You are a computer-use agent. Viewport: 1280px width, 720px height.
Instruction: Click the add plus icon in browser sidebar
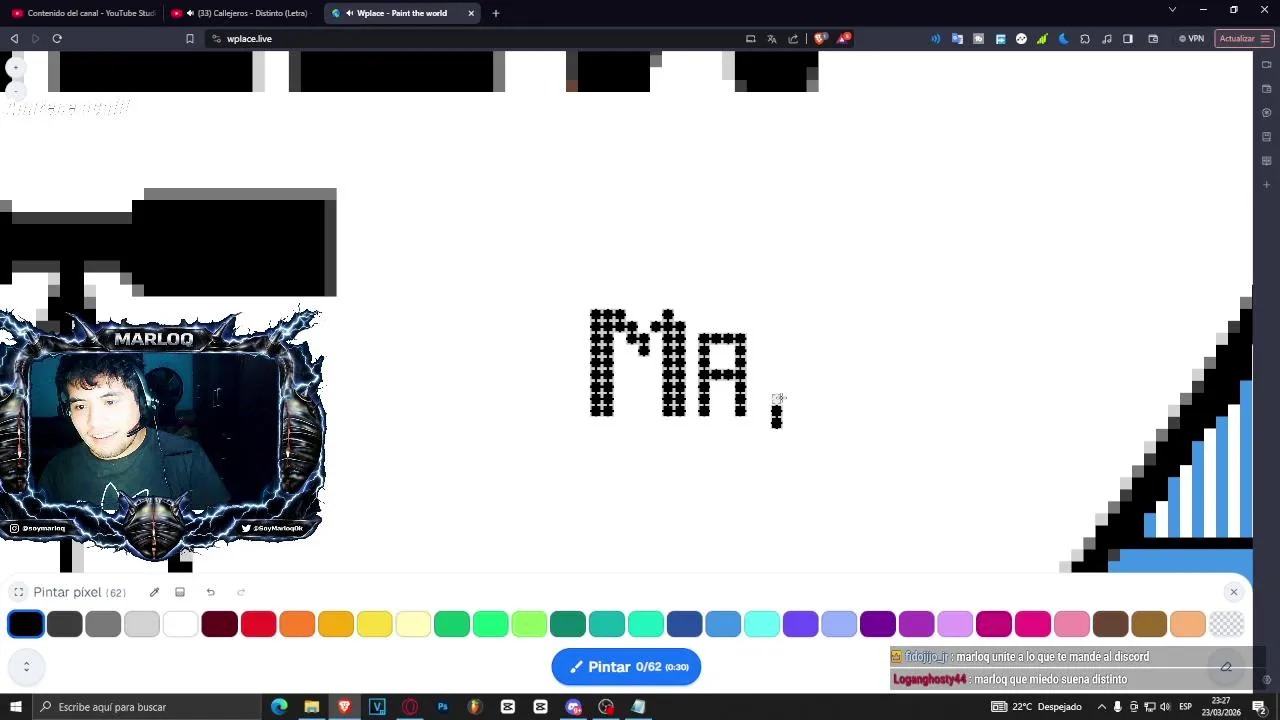click(x=1266, y=185)
